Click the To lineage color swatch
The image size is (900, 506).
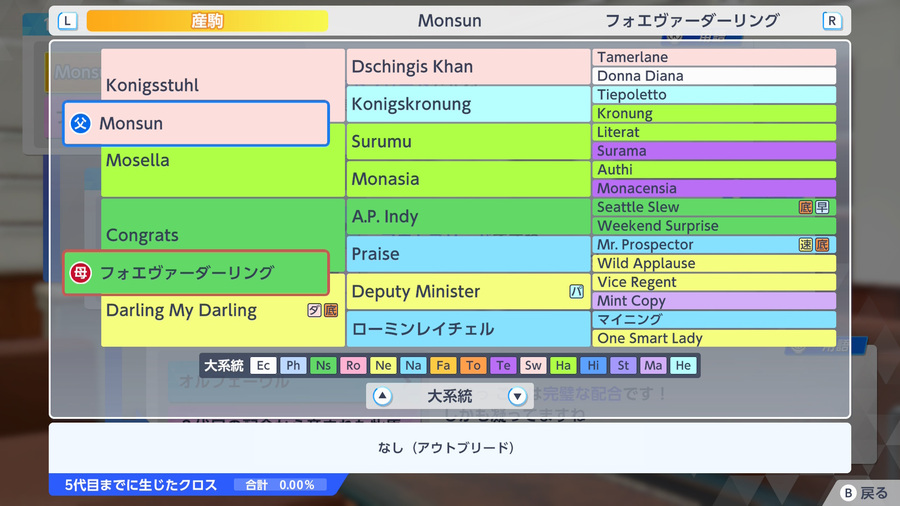[x=473, y=365]
